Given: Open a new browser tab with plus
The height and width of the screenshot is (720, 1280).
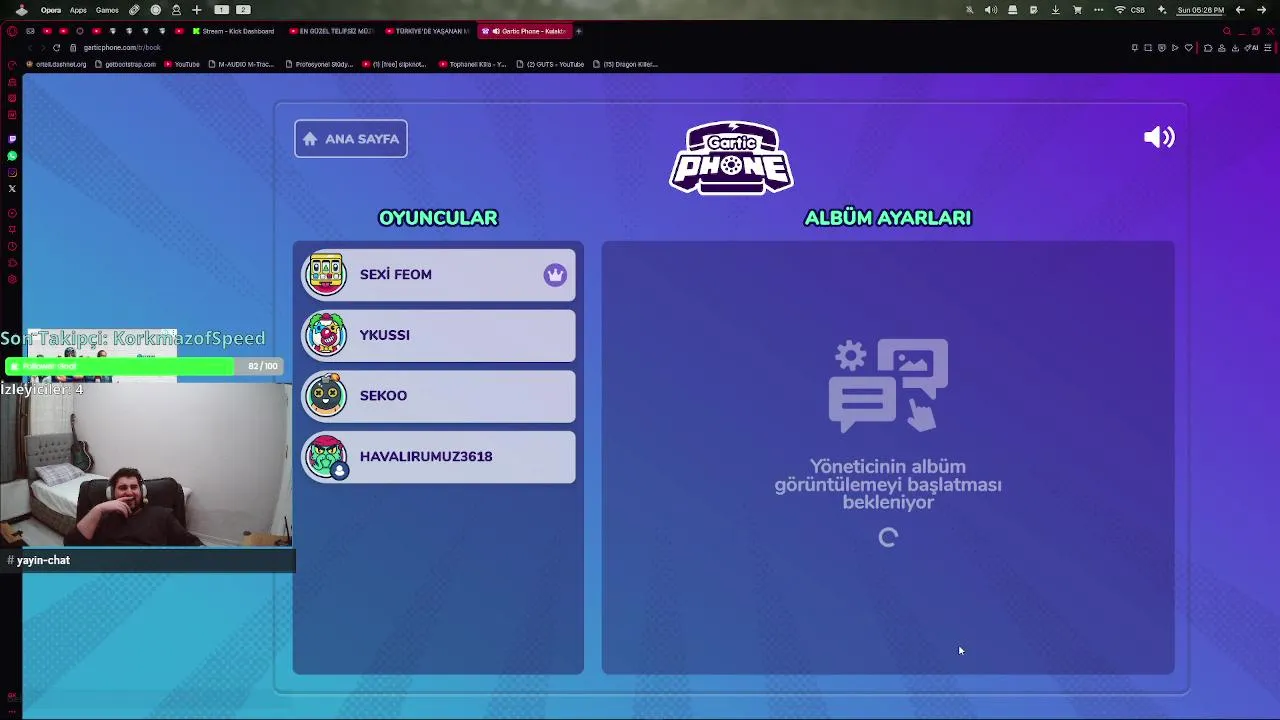Looking at the screenshot, I should pos(579,31).
